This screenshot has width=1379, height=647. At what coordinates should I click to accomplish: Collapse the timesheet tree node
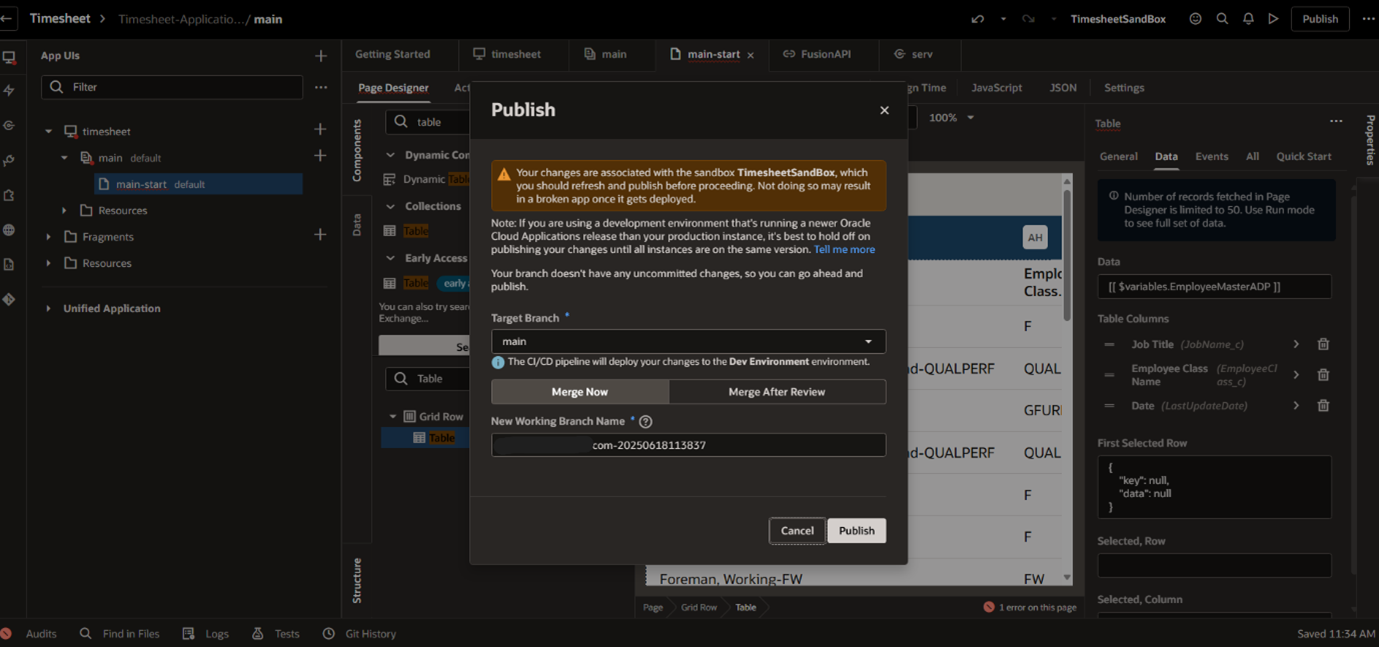(x=49, y=131)
